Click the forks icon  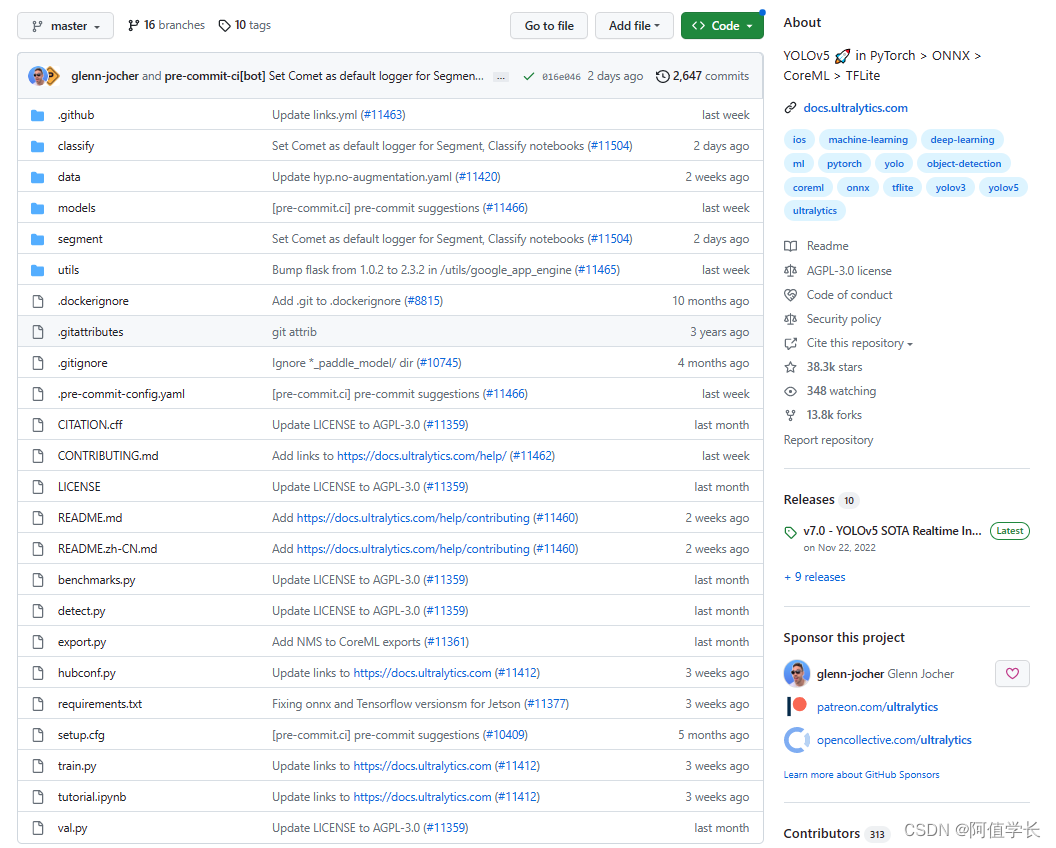[x=791, y=416]
